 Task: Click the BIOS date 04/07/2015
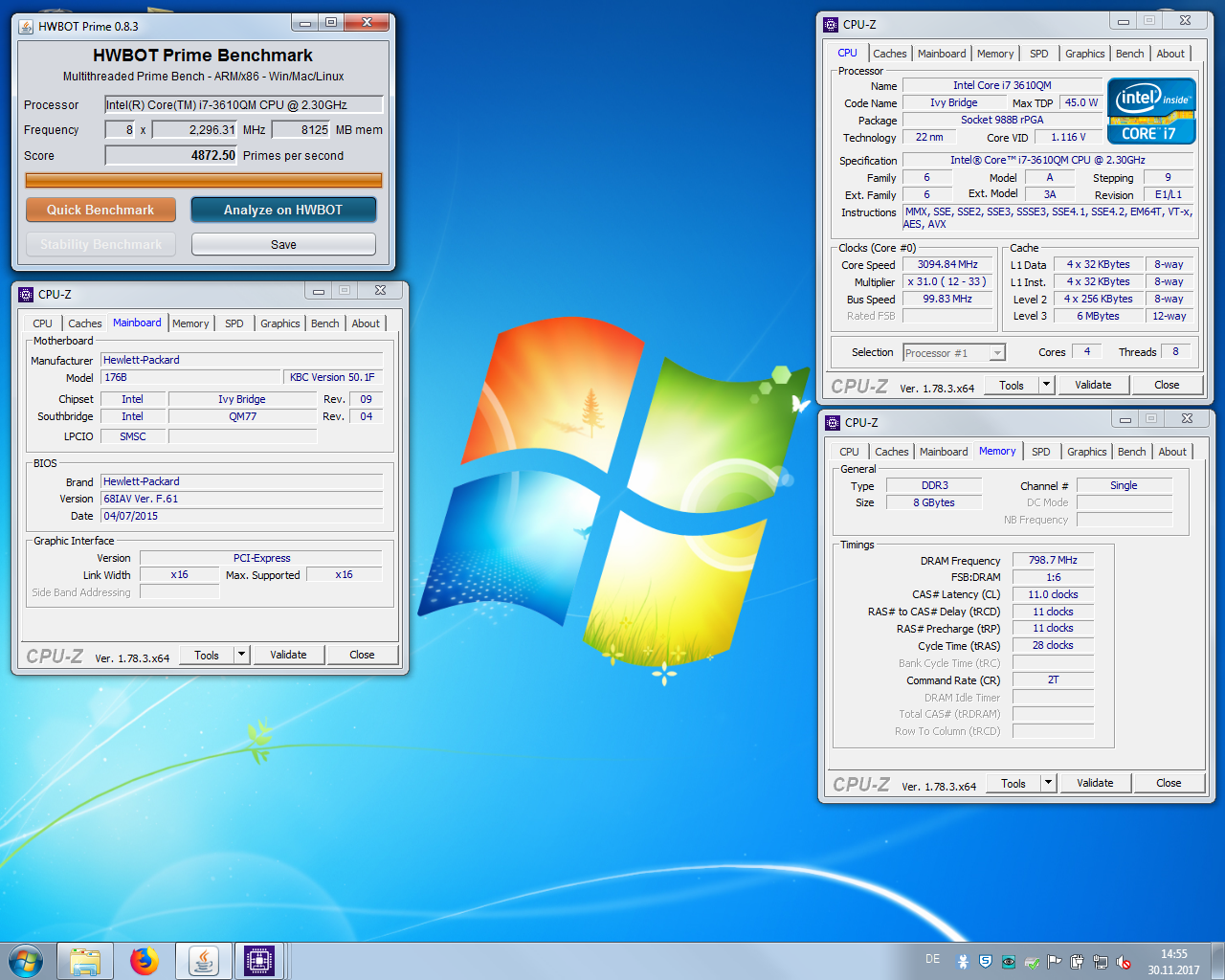pyautogui.click(x=242, y=516)
